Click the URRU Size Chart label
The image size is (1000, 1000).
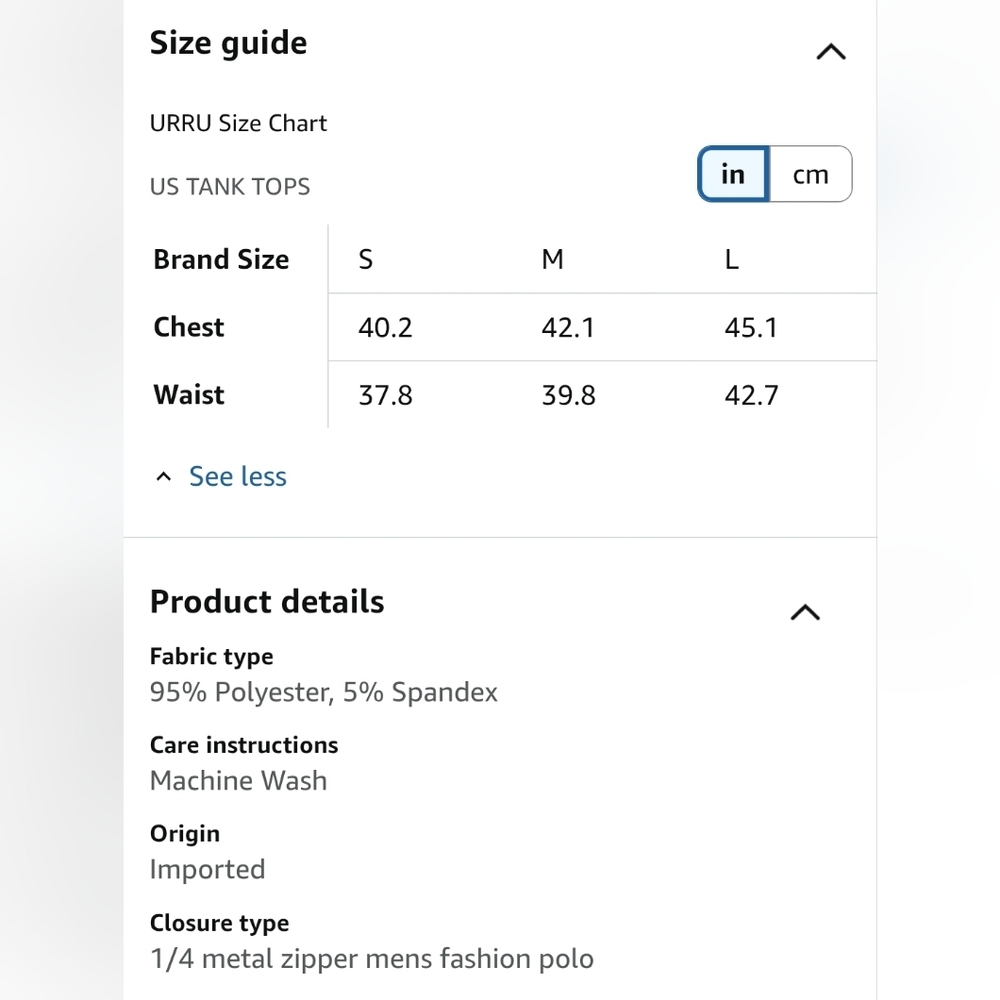[239, 123]
